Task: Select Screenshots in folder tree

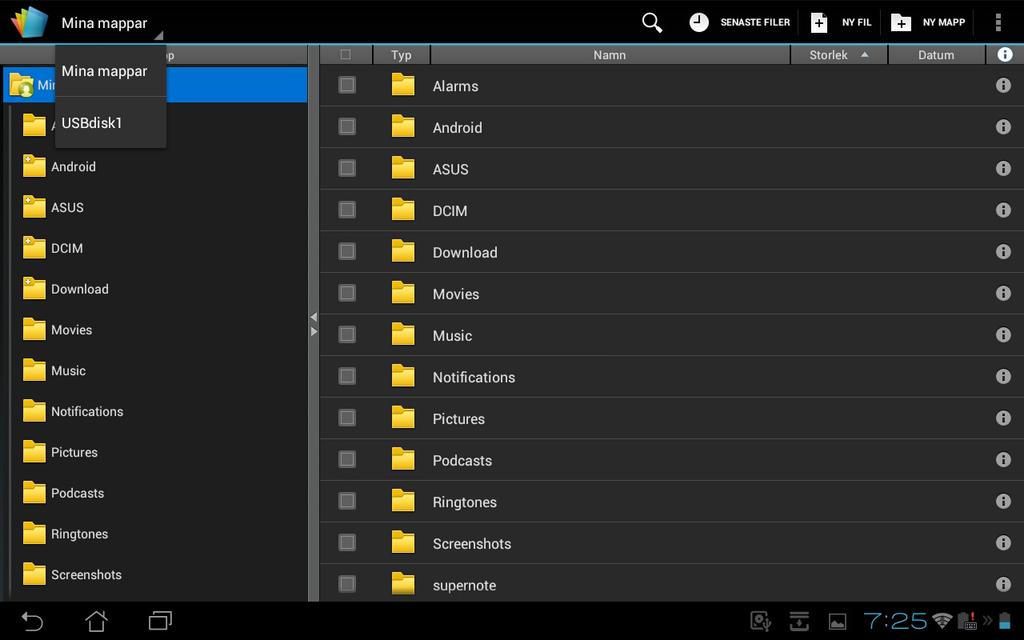Action: tap(86, 575)
